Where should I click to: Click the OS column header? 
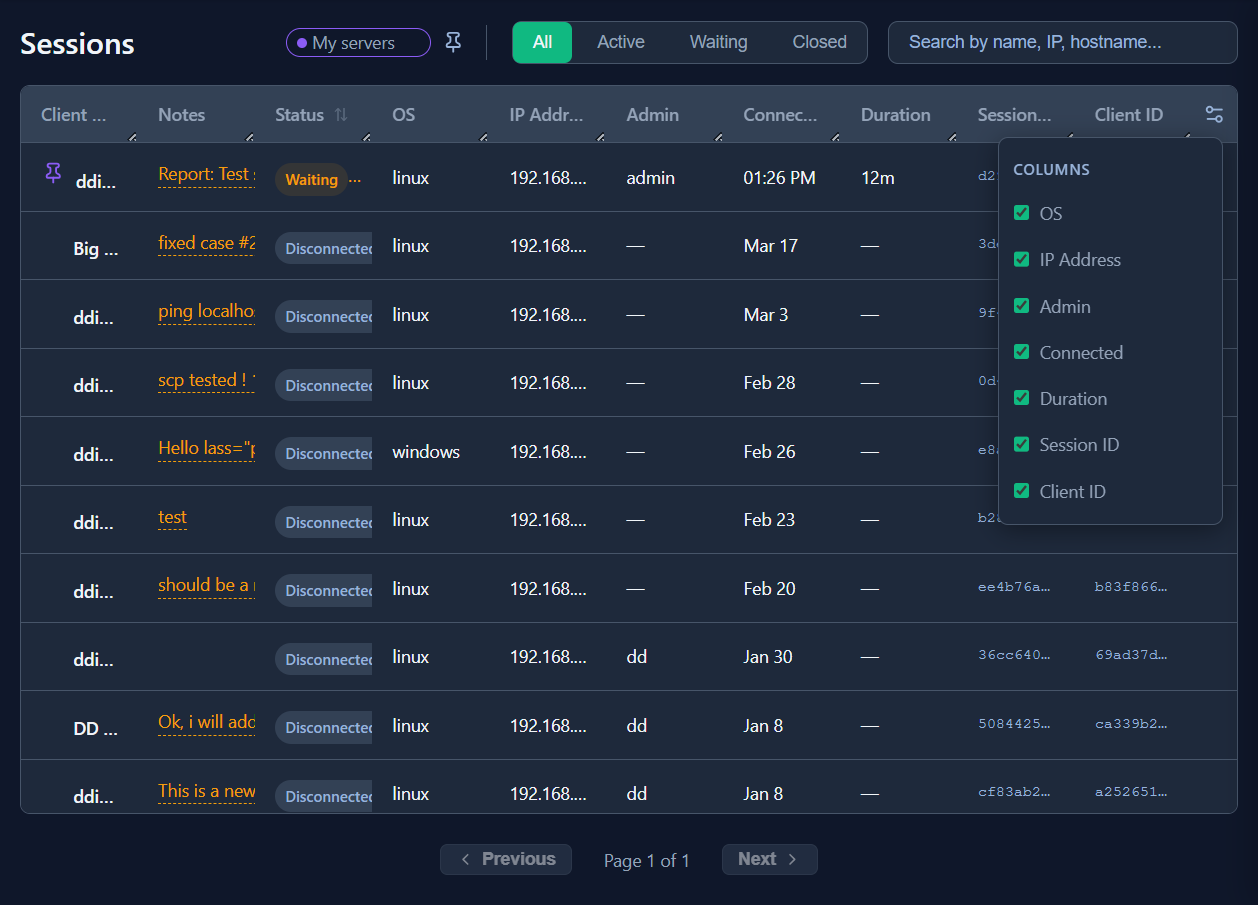[x=403, y=115]
